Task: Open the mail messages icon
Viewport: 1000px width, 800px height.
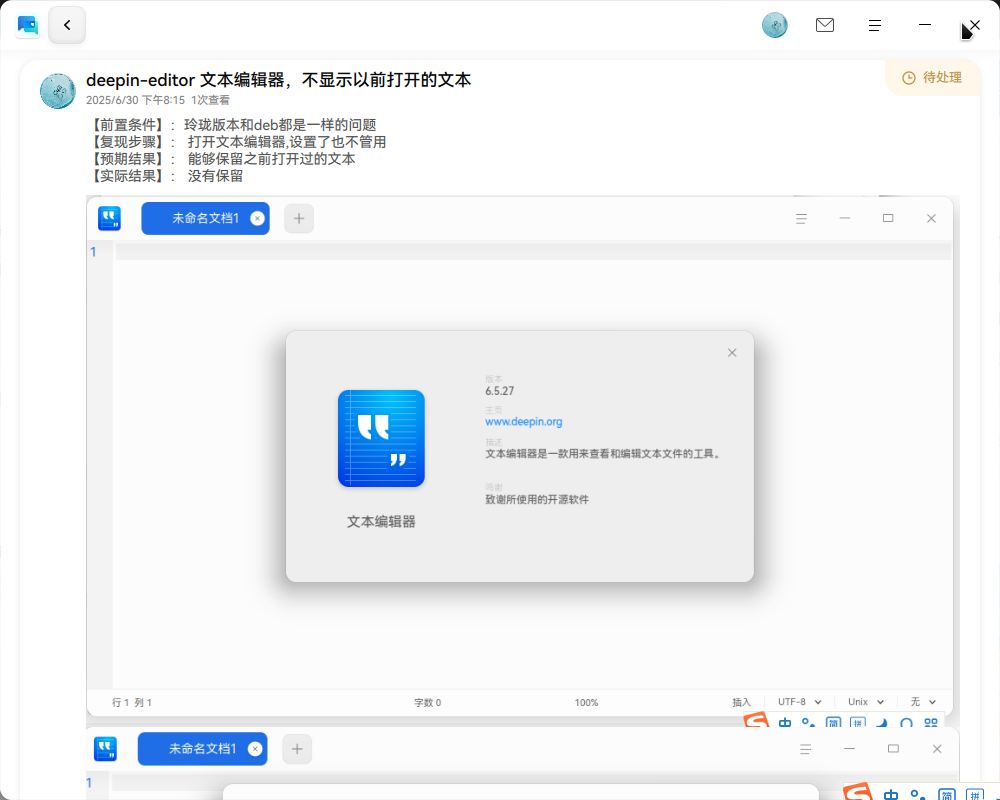Action: click(x=825, y=25)
